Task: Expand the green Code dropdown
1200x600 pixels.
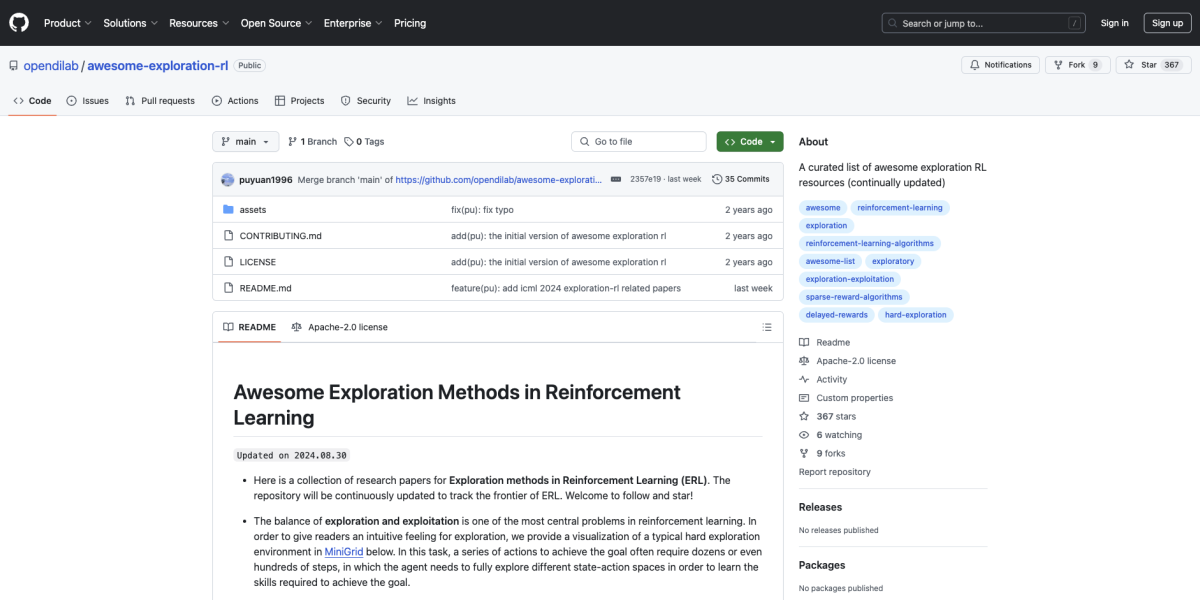Action: (x=749, y=142)
